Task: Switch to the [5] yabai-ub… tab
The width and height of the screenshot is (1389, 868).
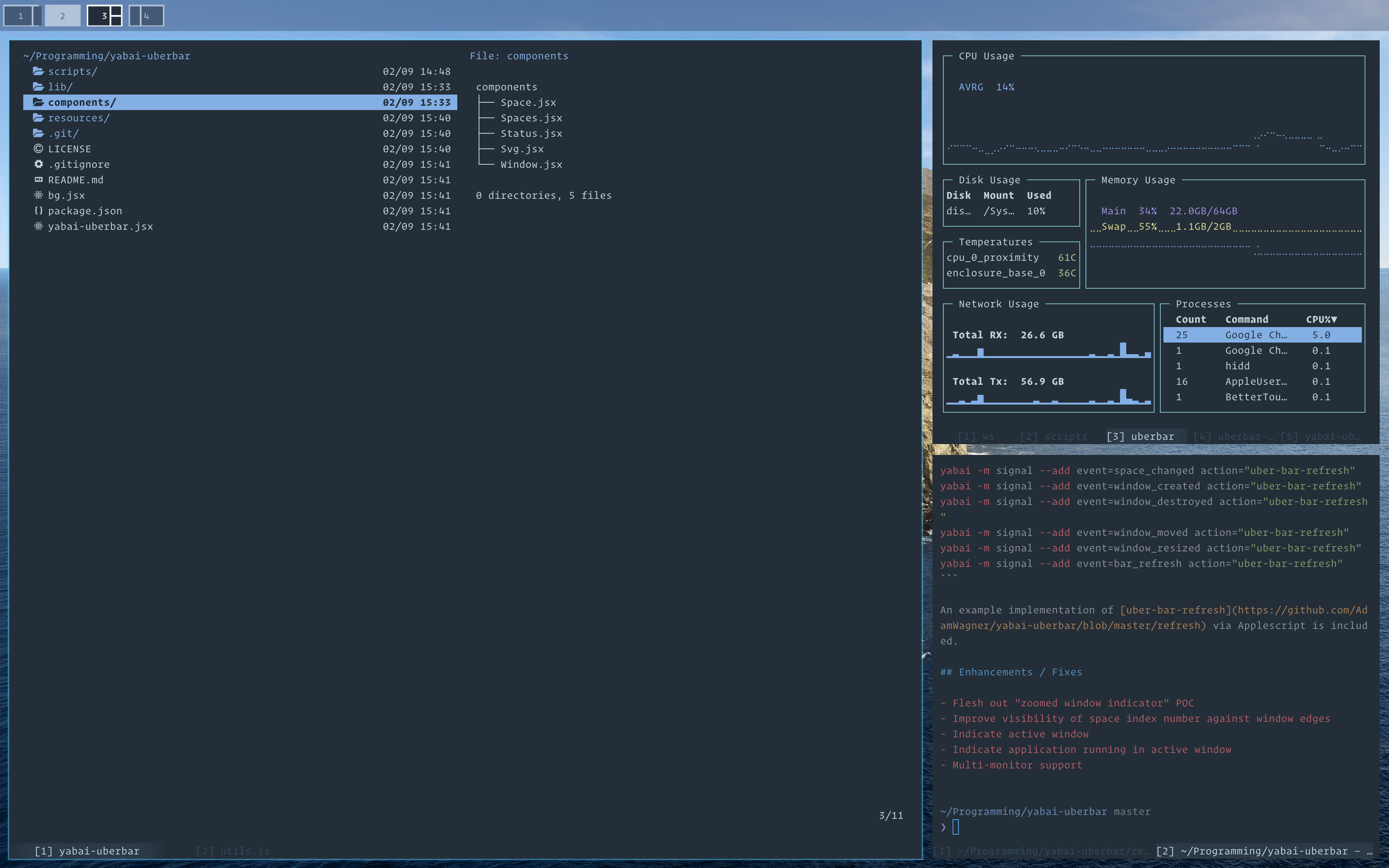Action: [x=1320, y=436]
